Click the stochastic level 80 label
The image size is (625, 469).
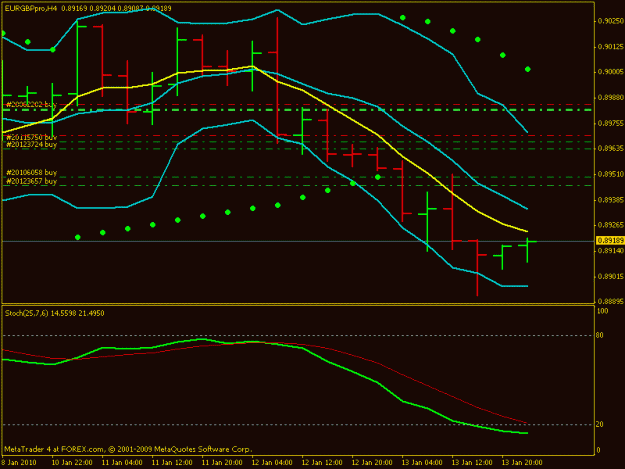600,336
